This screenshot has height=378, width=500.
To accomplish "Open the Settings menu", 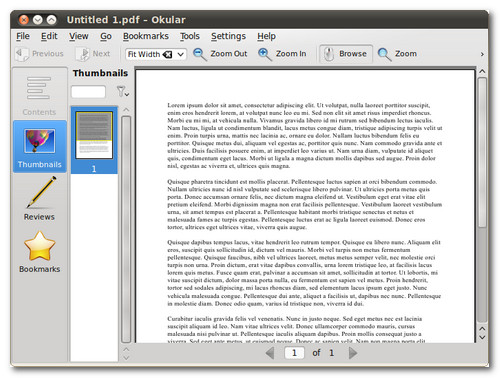I will (228, 36).
